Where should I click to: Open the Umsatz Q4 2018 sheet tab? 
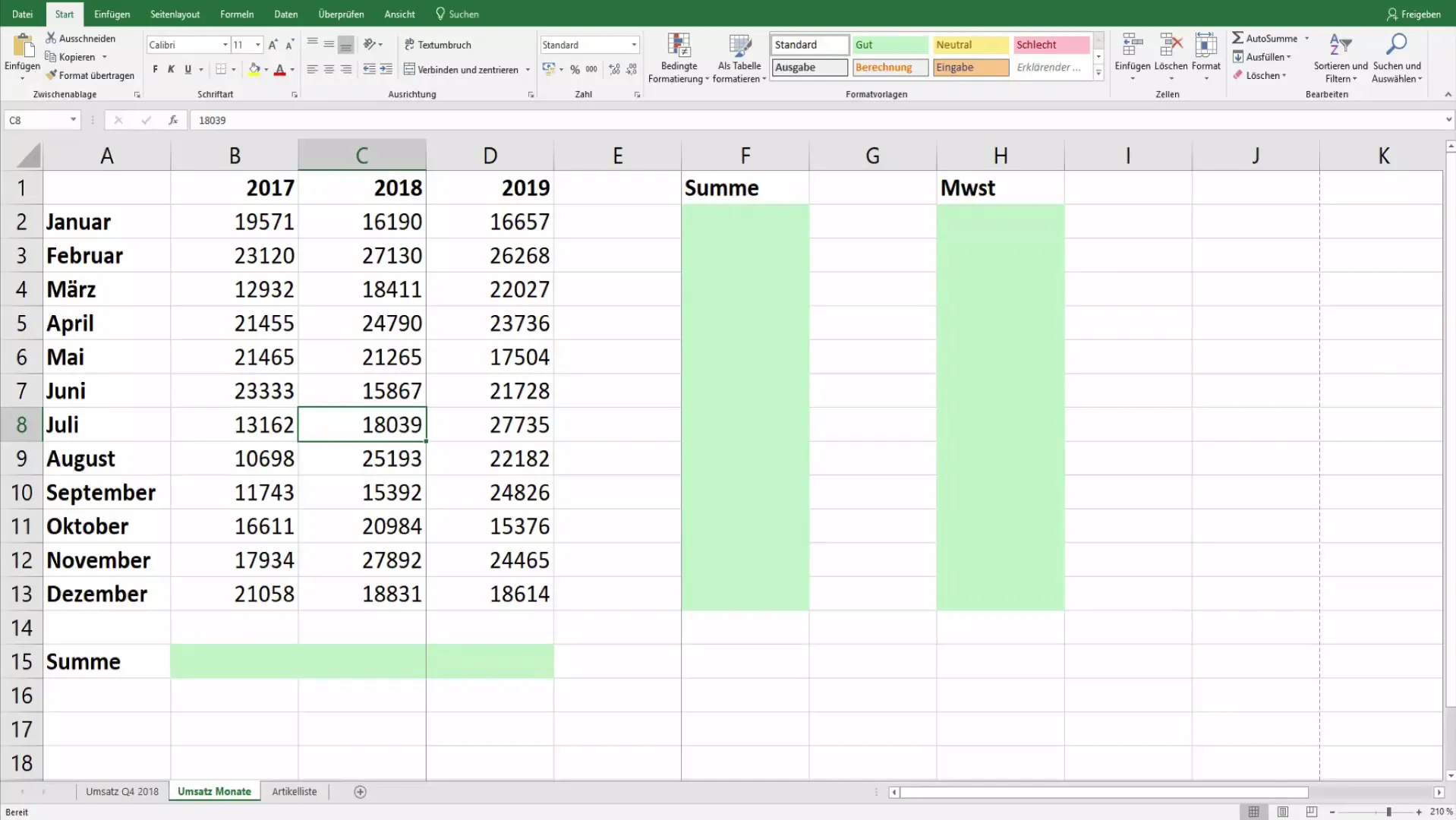click(122, 792)
